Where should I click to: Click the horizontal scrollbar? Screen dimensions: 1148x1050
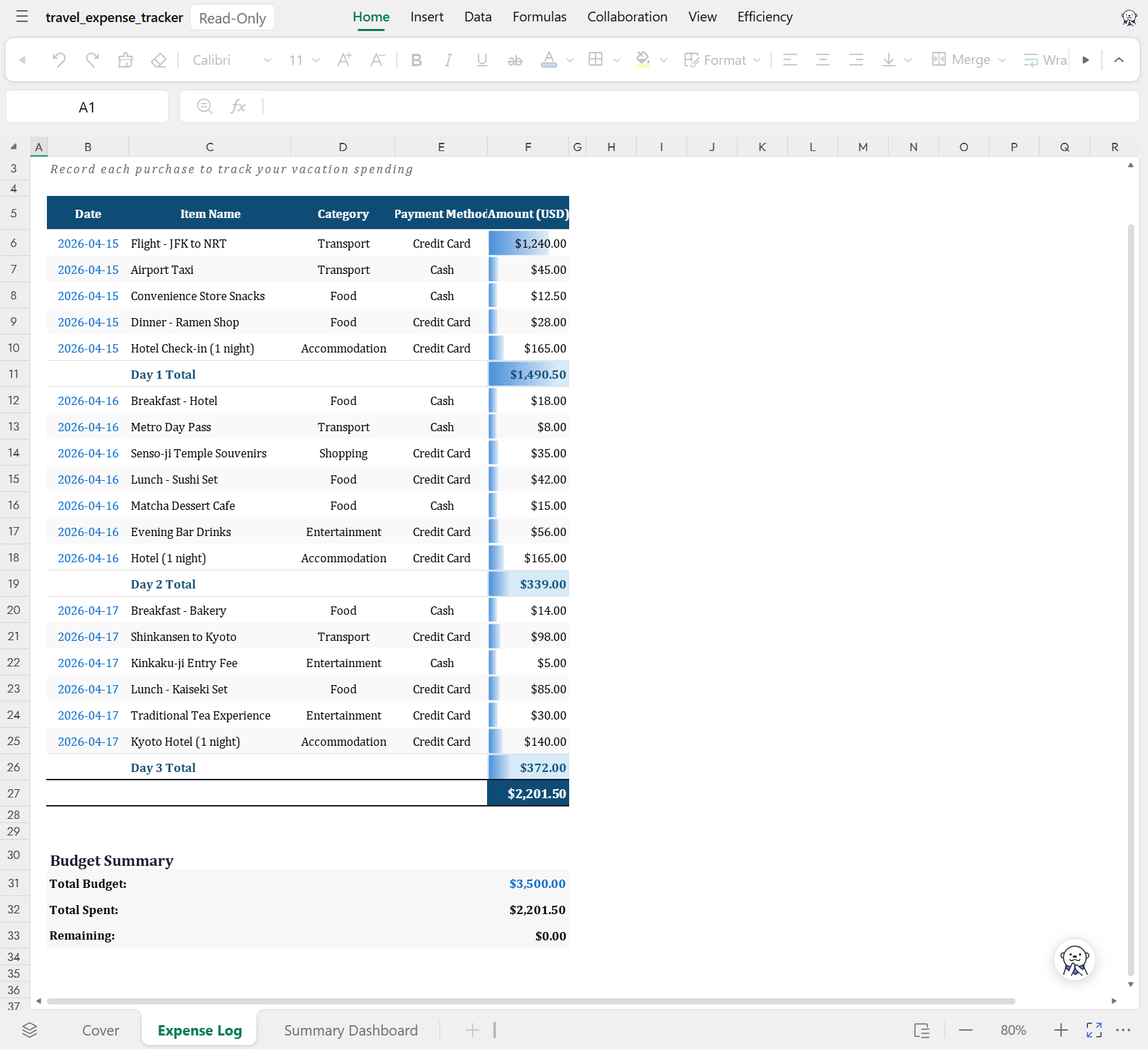(x=531, y=1001)
